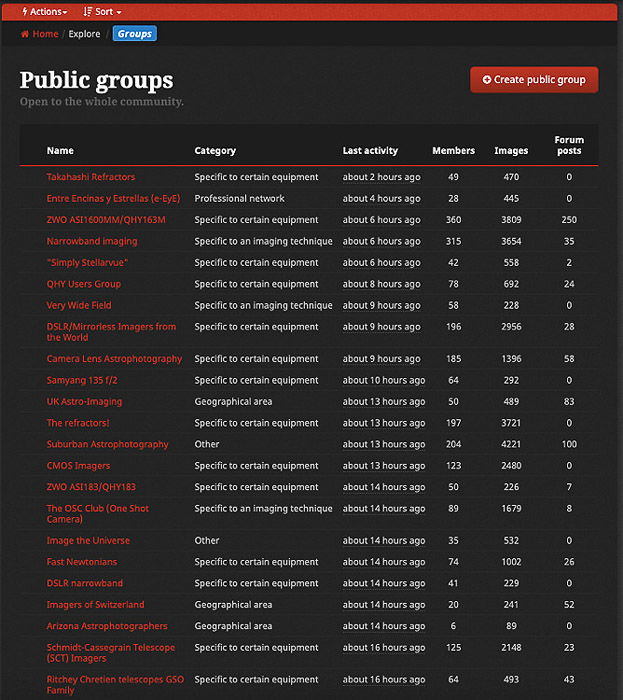Open the Arizona Astrophotographers group

point(107,626)
